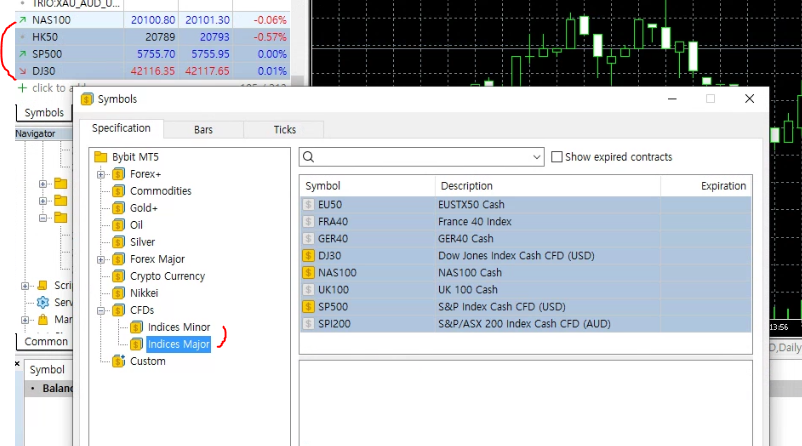This screenshot has height=446, width=802.
Task: Enable Show expired contracts checkbox
Action: [556, 157]
